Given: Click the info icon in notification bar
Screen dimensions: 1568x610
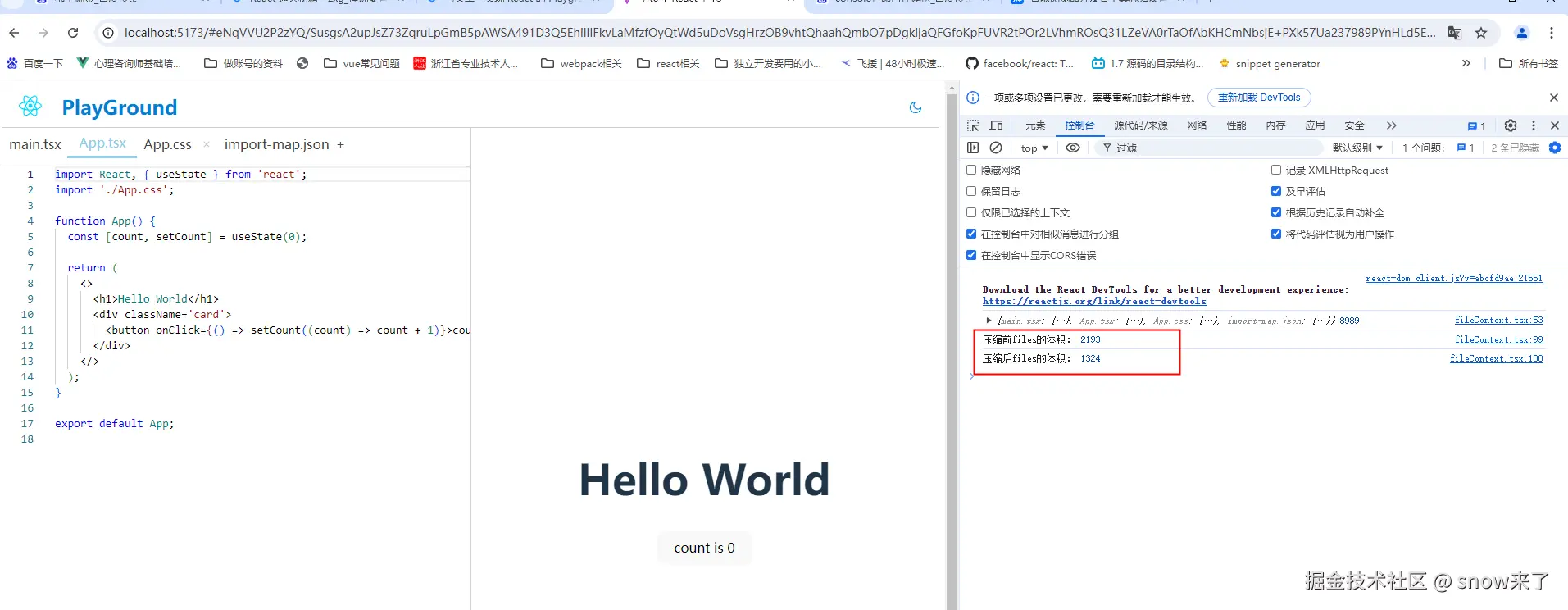Looking at the screenshot, I should [x=973, y=98].
